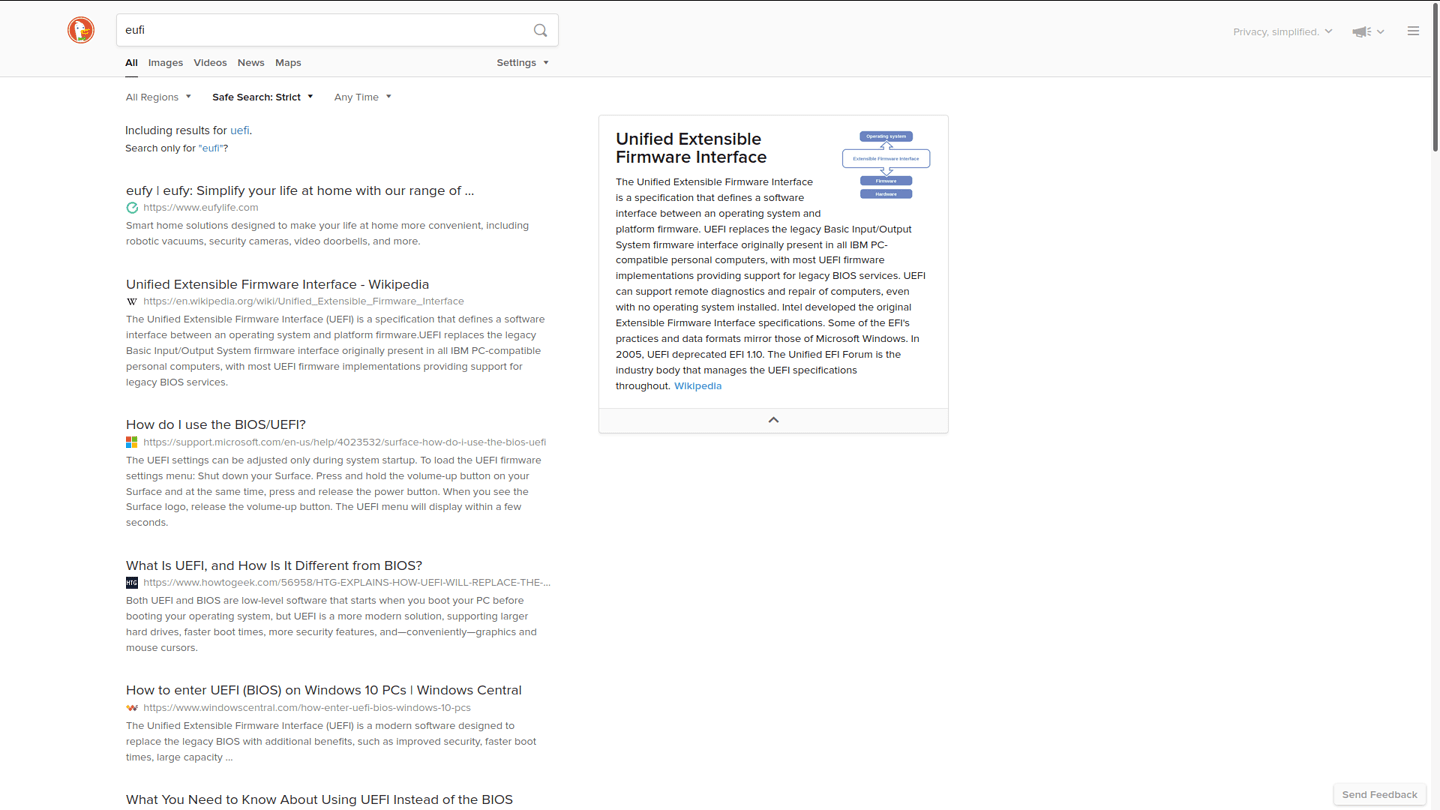Open Unified Extensible Firmware Interface Wikipedia result
The width and height of the screenshot is (1440, 810).
pyautogui.click(x=277, y=285)
